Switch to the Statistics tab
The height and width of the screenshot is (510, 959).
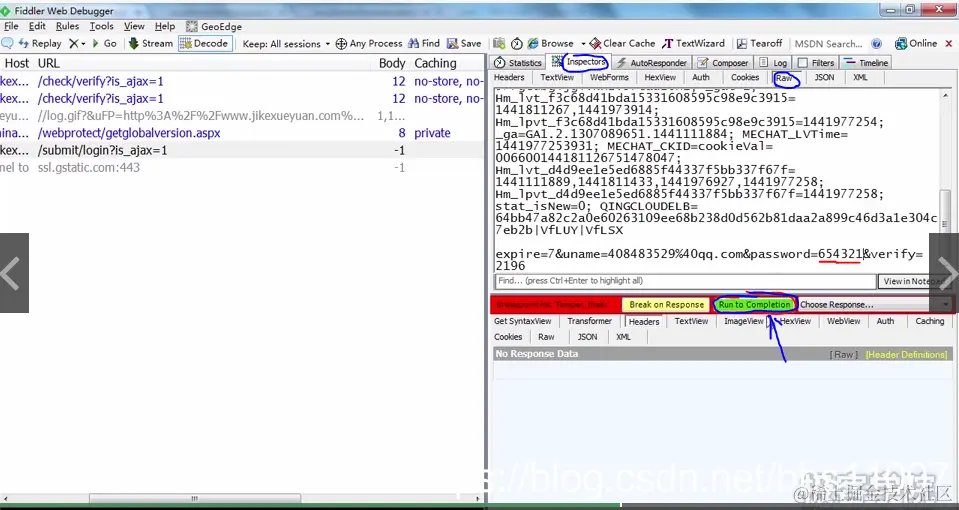(517, 62)
